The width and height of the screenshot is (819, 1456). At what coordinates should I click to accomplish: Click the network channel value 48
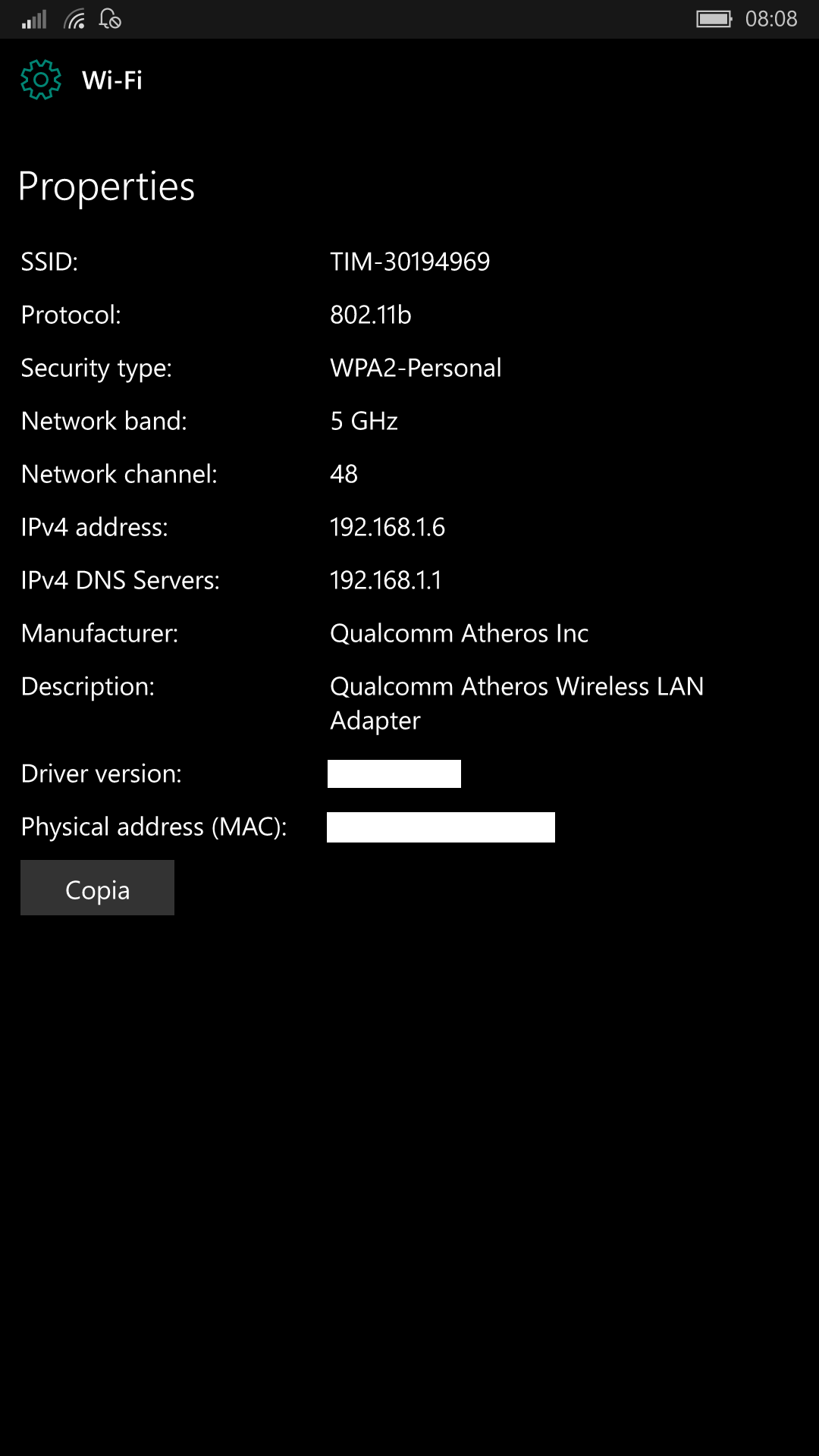(344, 474)
